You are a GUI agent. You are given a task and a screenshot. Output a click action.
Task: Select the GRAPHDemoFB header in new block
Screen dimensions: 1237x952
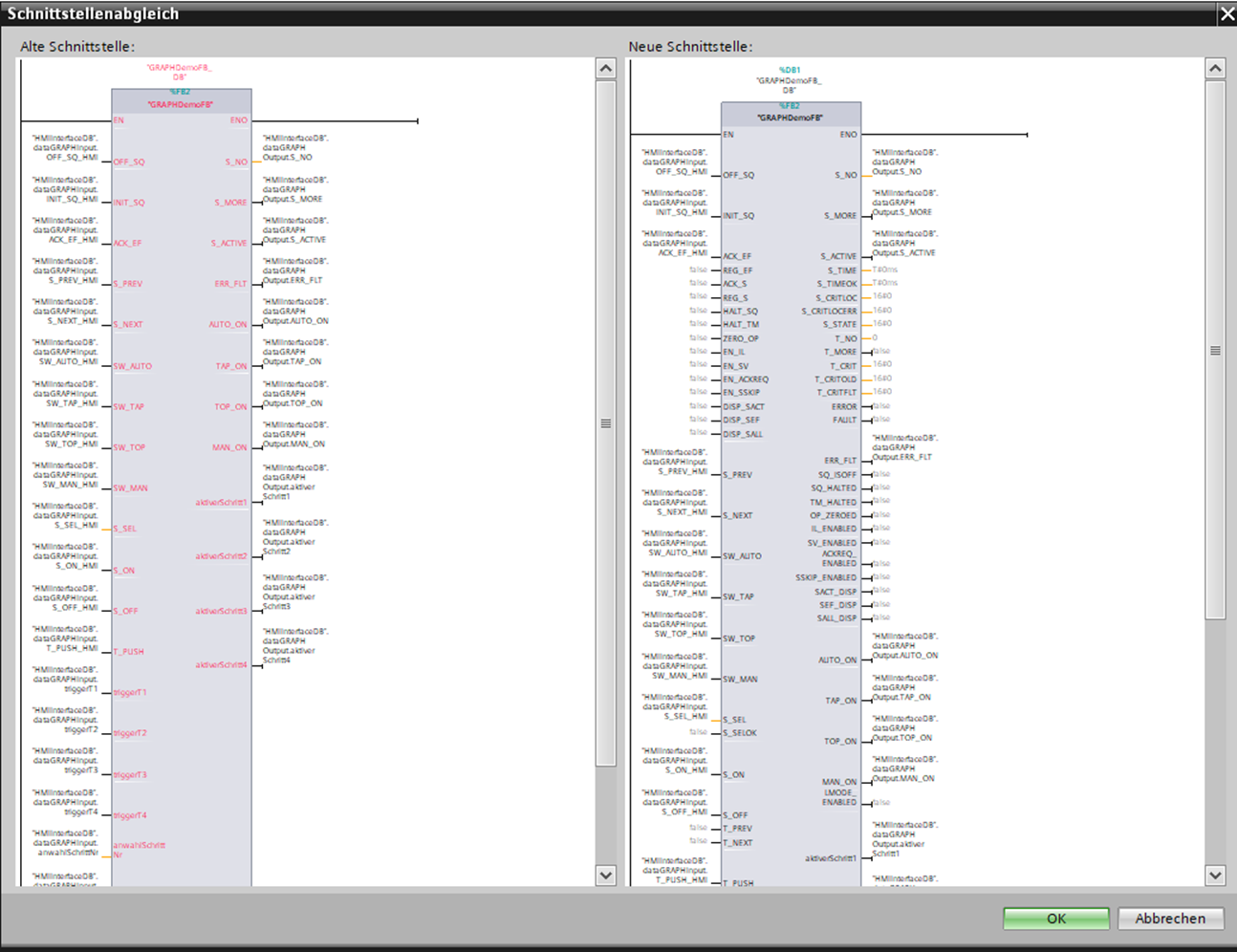click(791, 118)
